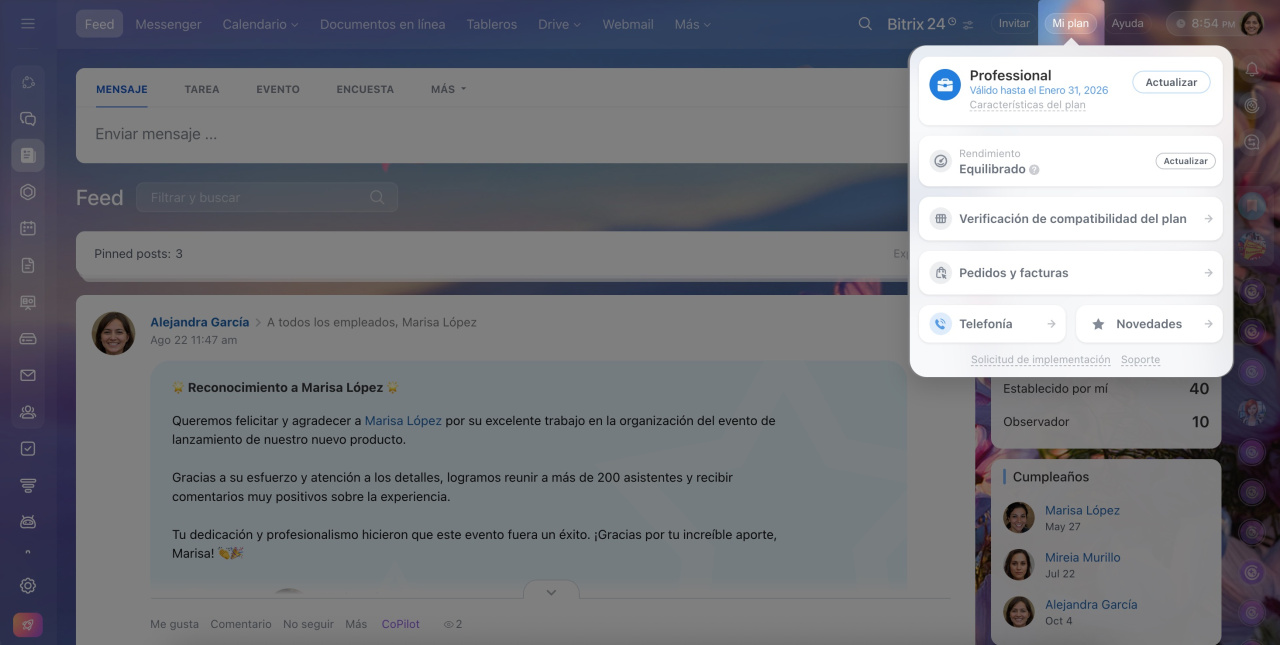1280x645 pixels.
Task: Click the search magnifier in top bar
Action: pyautogui.click(x=865, y=24)
